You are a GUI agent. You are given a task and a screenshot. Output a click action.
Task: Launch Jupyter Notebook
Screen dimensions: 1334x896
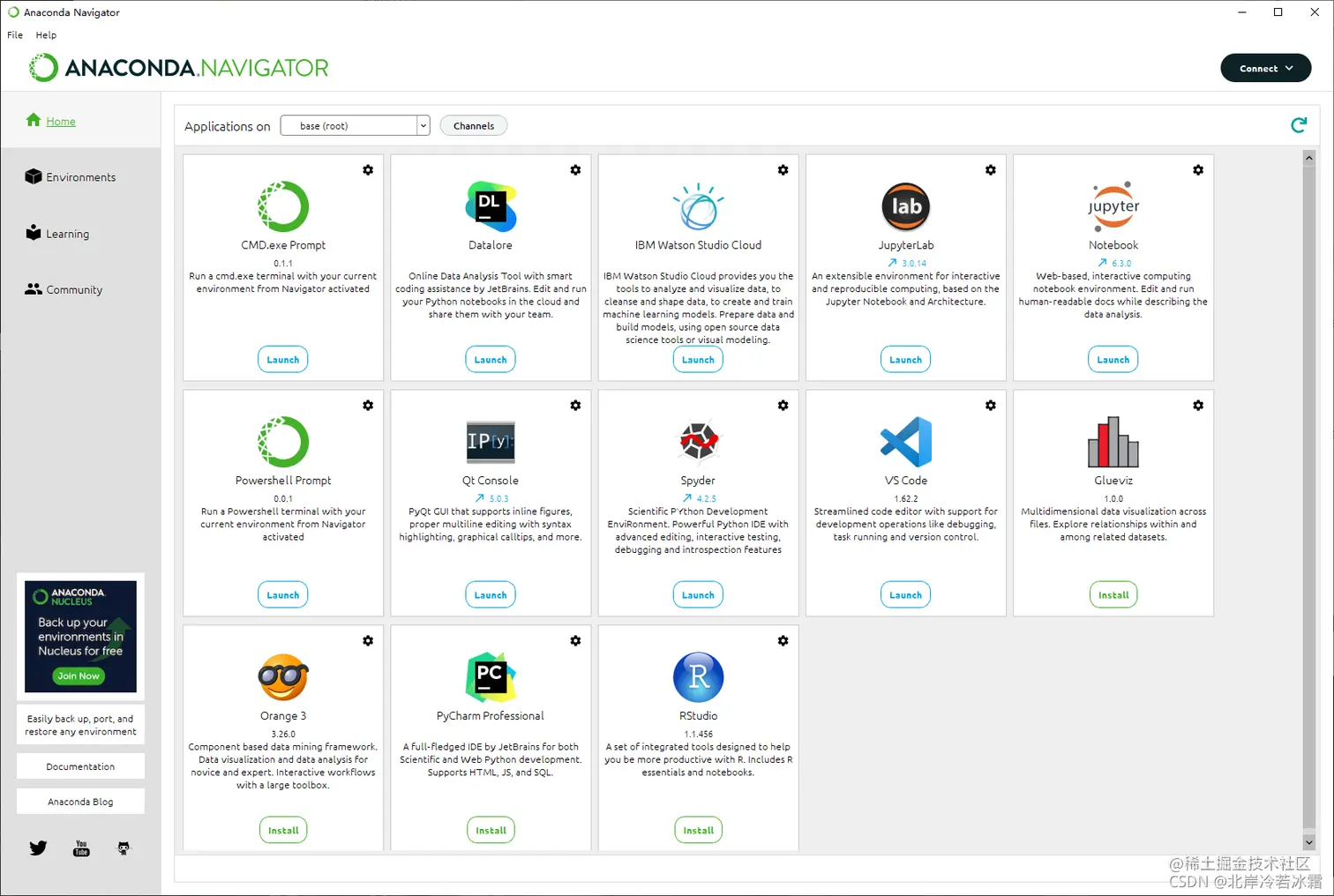pos(1113,360)
